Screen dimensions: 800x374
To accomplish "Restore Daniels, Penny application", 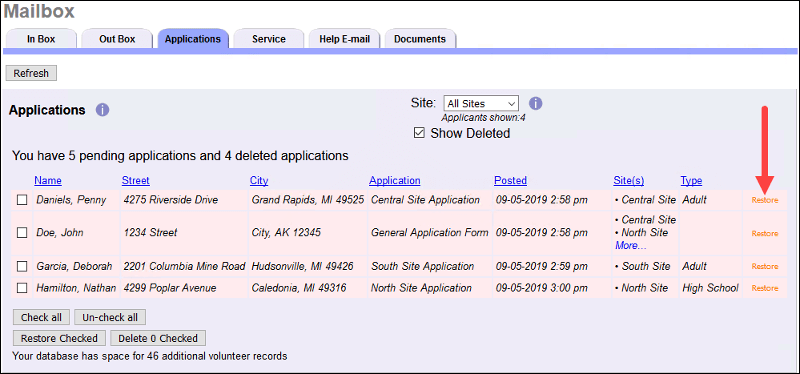I will click(x=765, y=201).
